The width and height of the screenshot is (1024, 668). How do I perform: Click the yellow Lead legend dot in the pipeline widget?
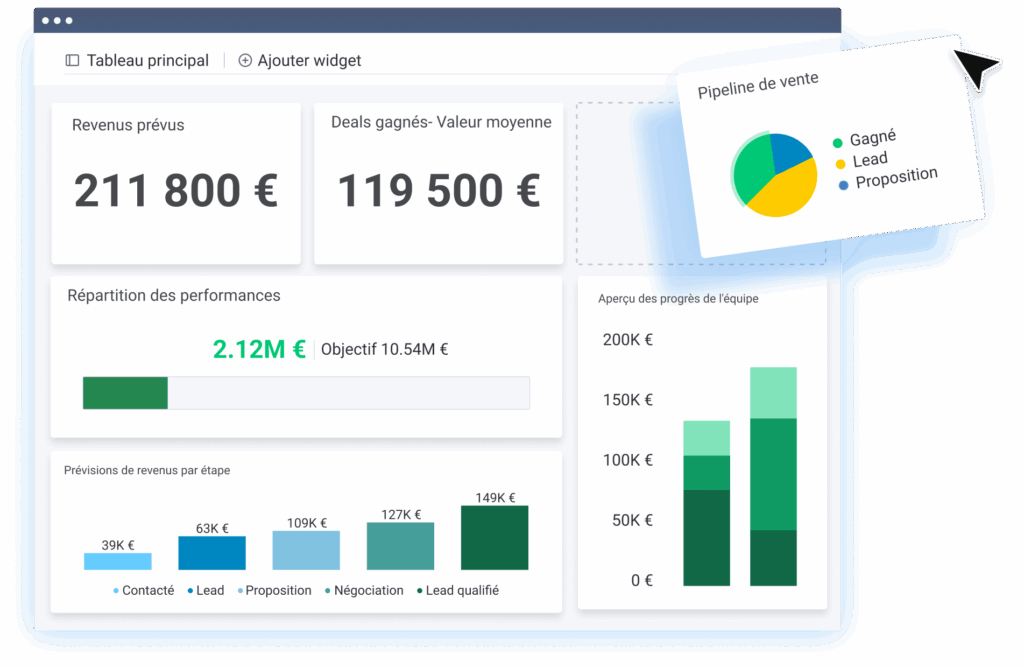click(840, 164)
